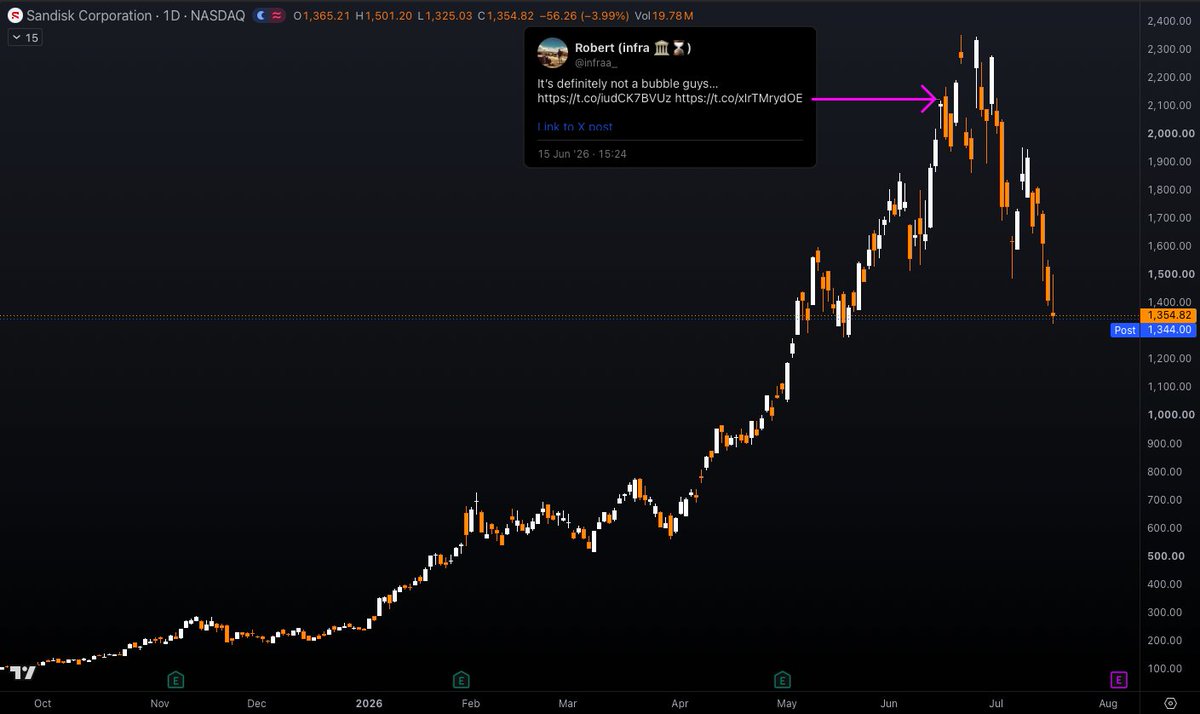The height and width of the screenshot is (714, 1200).
Task: Click the tweet timestamp 15 Jun '26 · 15:24
Action: coord(582,154)
